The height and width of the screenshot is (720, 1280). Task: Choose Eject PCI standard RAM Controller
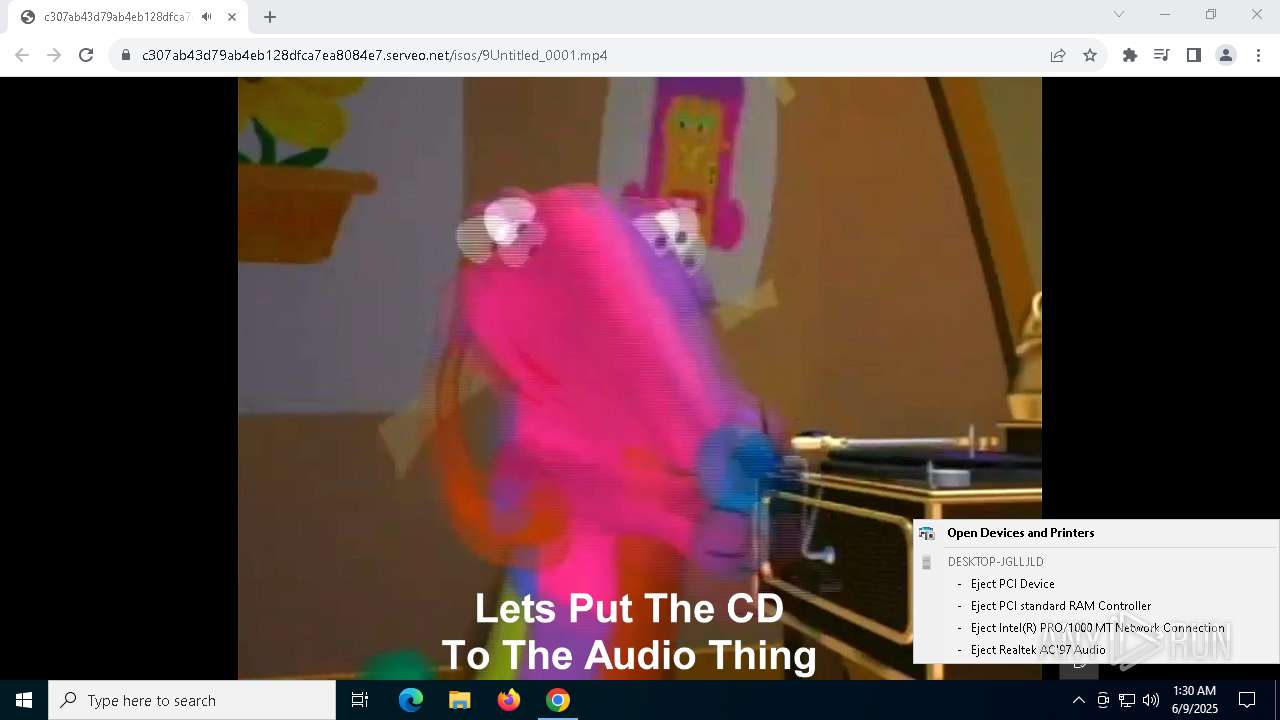[x=1061, y=606]
